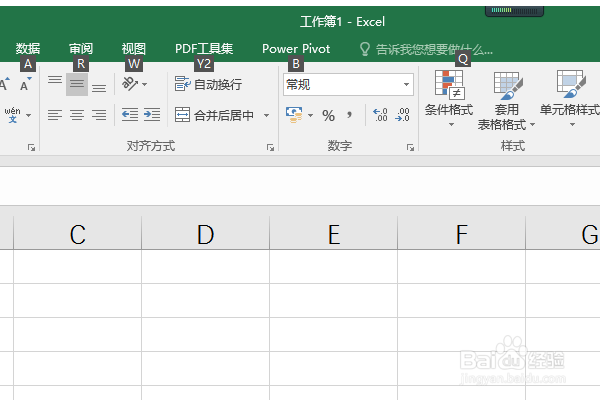Click the text orientation icon
Image resolution: width=600 pixels, height=400 pixels.
click(130, 84)
